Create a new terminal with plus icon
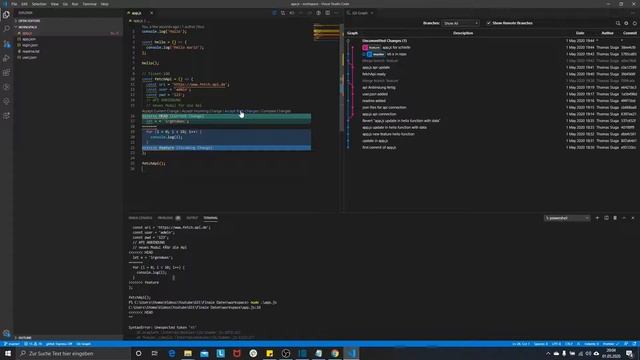Screen dimensions: 640x360 coord(597,218)
